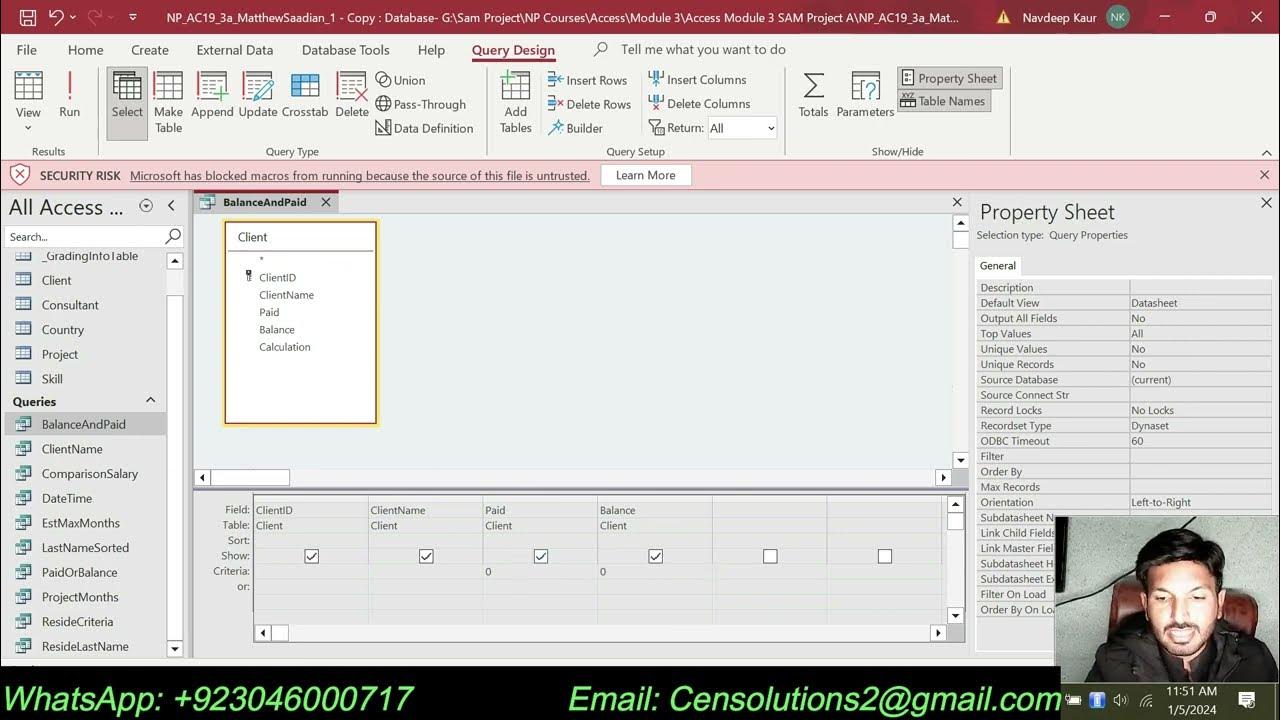
Task: Switch to the External Data tab
Action: pyautogui.click(x=235, y=50)
